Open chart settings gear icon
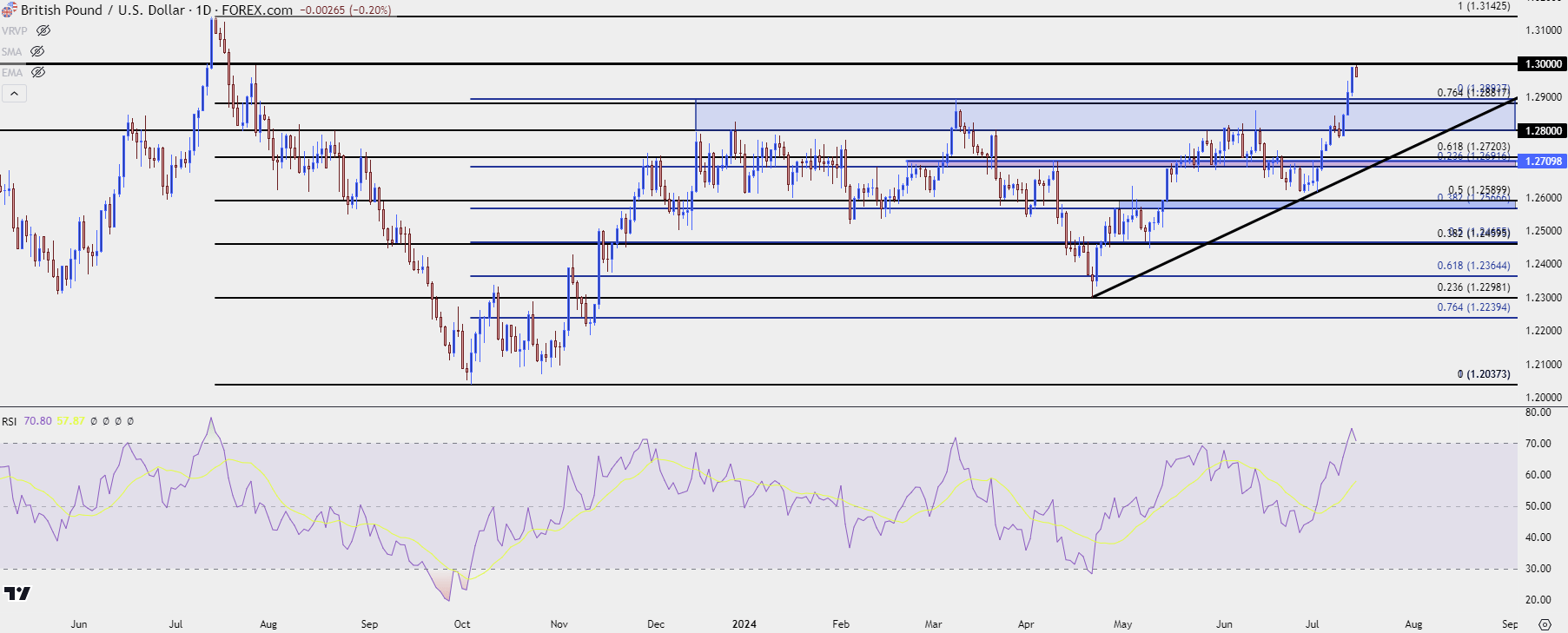1568x633 pixels. [x=1545, y=624]
